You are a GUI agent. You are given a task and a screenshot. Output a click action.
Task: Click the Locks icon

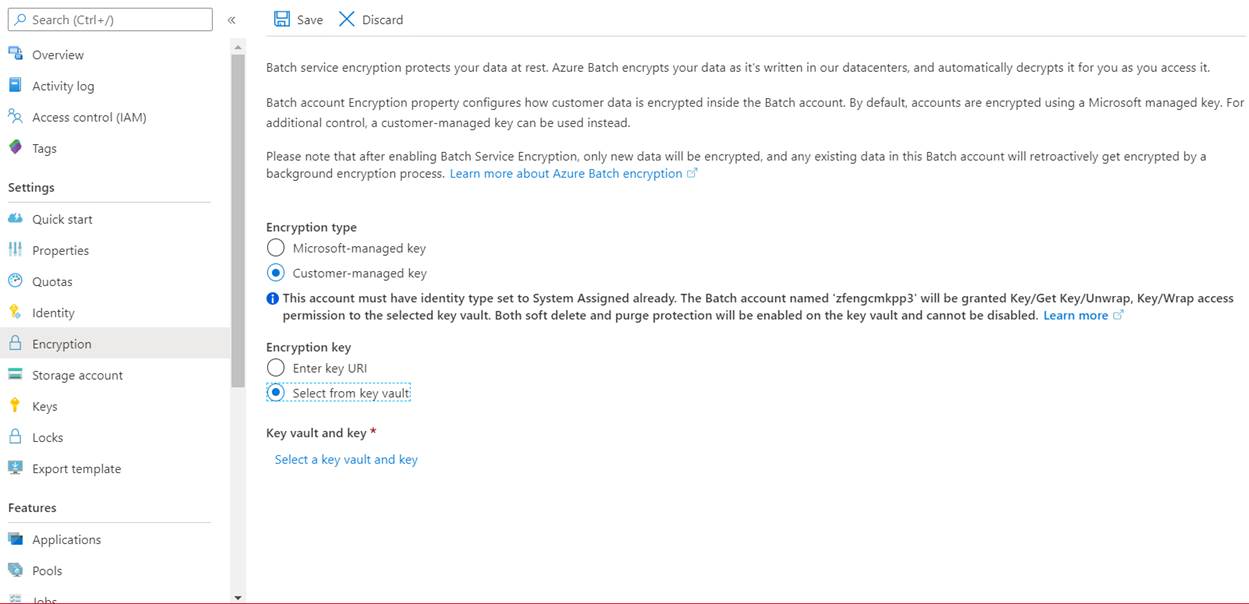click(14, 437)
